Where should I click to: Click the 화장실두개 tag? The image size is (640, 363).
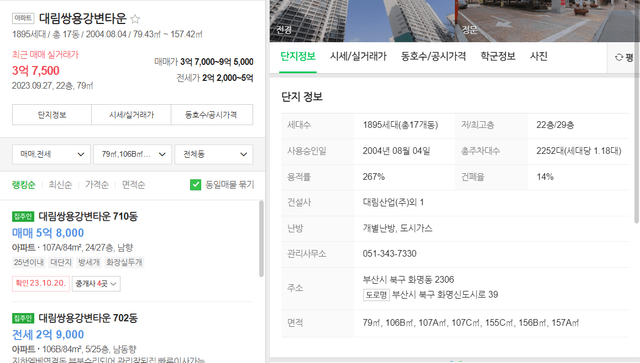pos(124,262)
